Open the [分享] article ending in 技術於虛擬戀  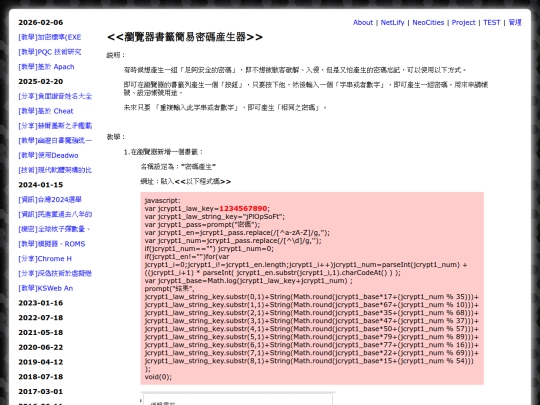(55, 273)
